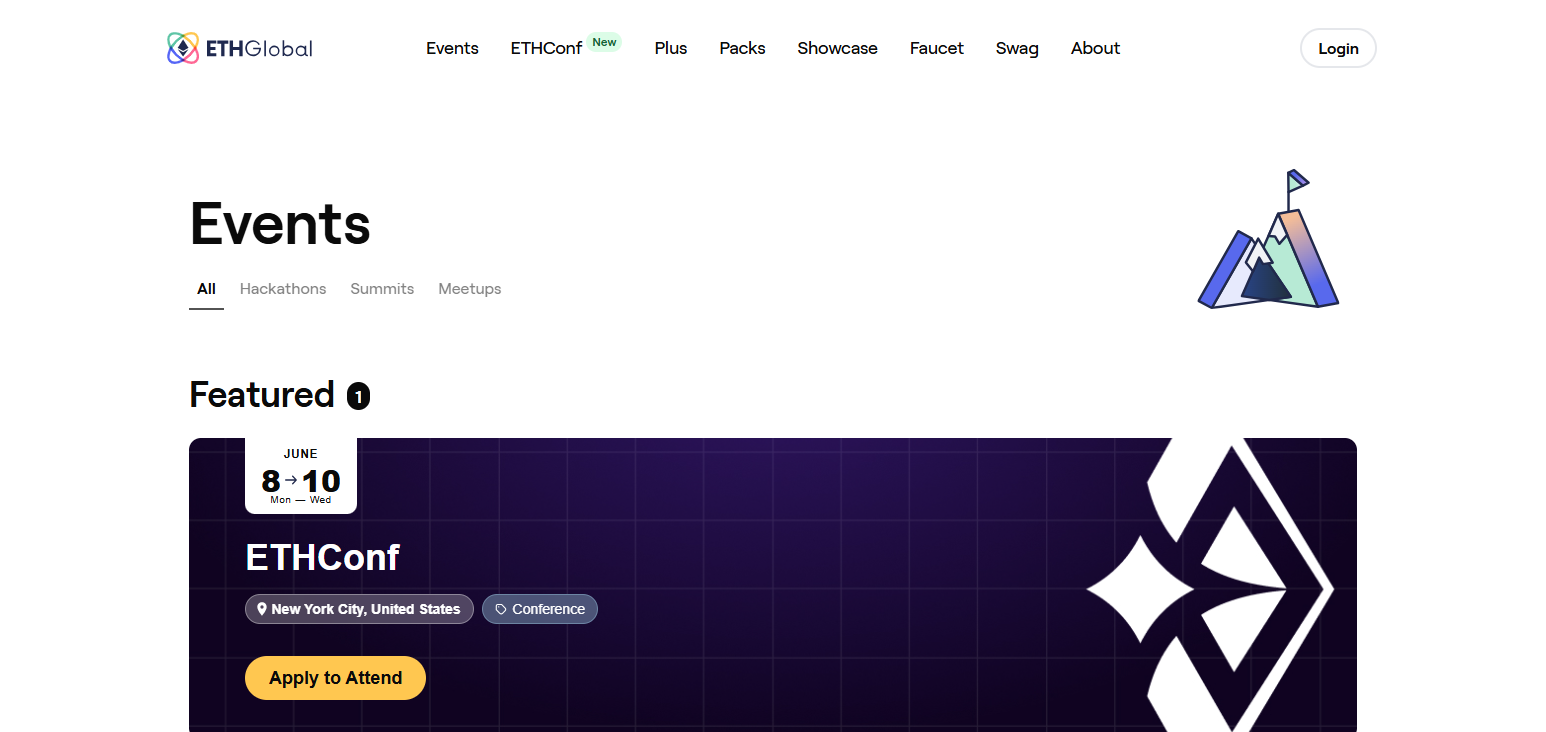
Task: Click the tag icon in the Conference badge
Action: 498,609
